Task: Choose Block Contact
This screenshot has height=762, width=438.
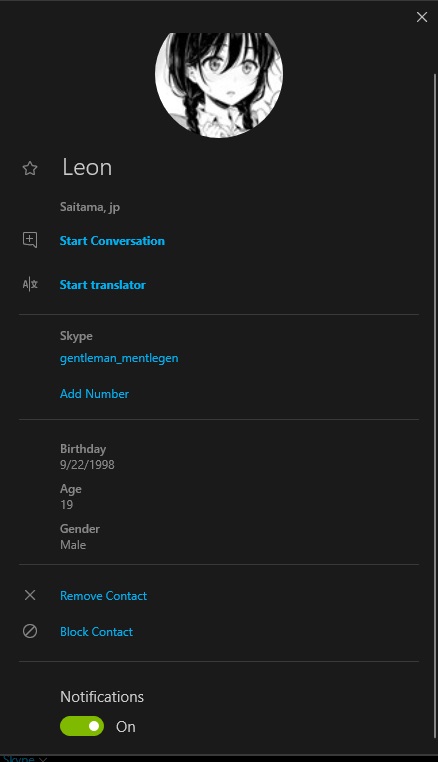Action: pyautogui.click(x=96, y=631)
